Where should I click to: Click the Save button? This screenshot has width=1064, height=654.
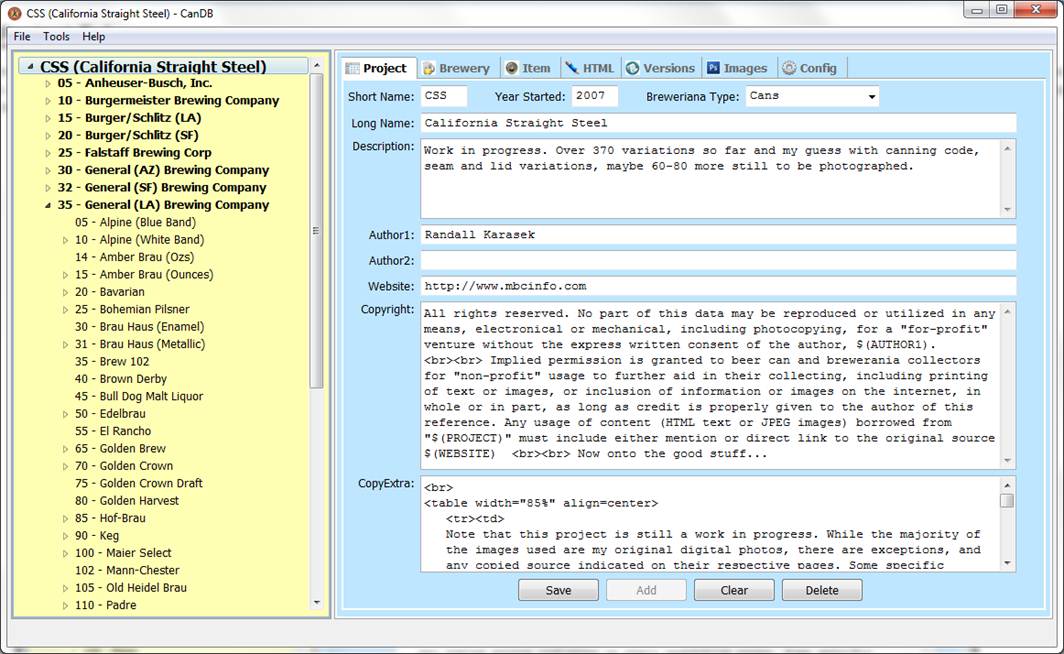coord(558,590)
